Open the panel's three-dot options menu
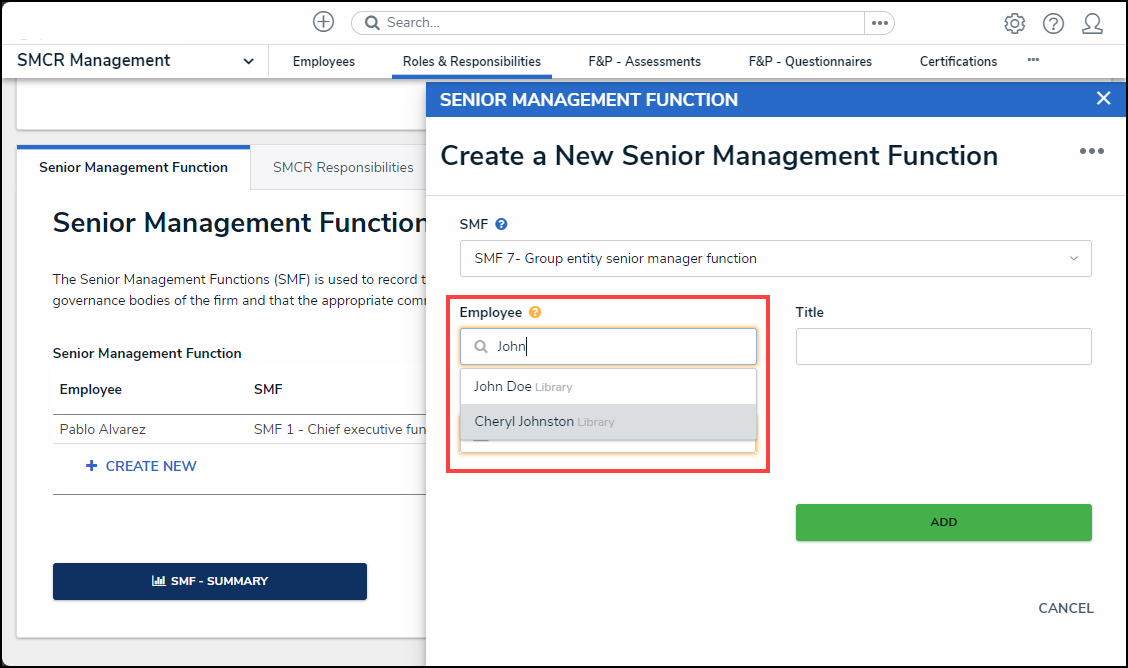1128x668 pixels. pyautogui.click(x=1091, y=151)
